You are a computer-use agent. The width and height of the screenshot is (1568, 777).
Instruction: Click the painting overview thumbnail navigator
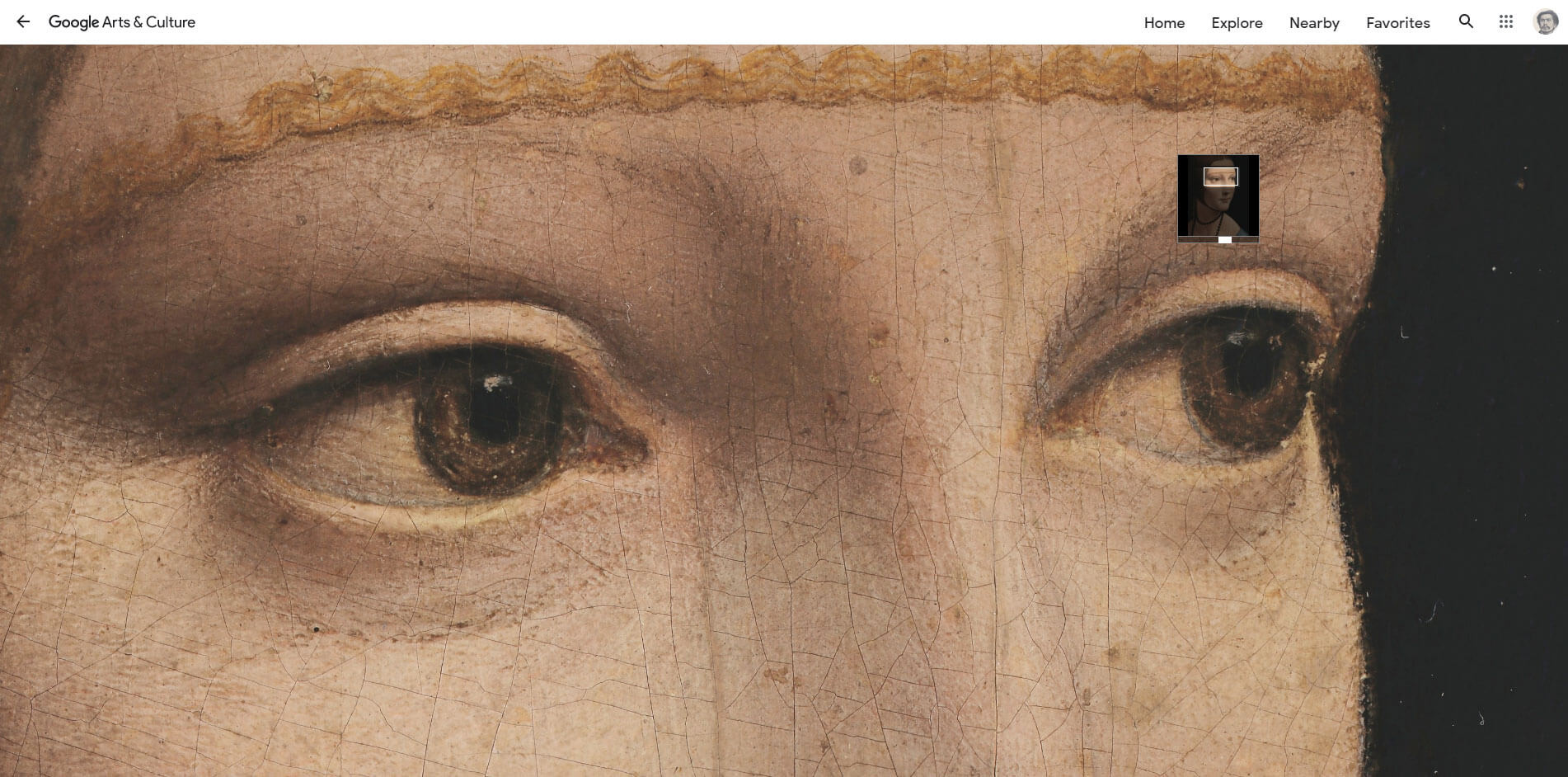click(x=1218, y=195)
